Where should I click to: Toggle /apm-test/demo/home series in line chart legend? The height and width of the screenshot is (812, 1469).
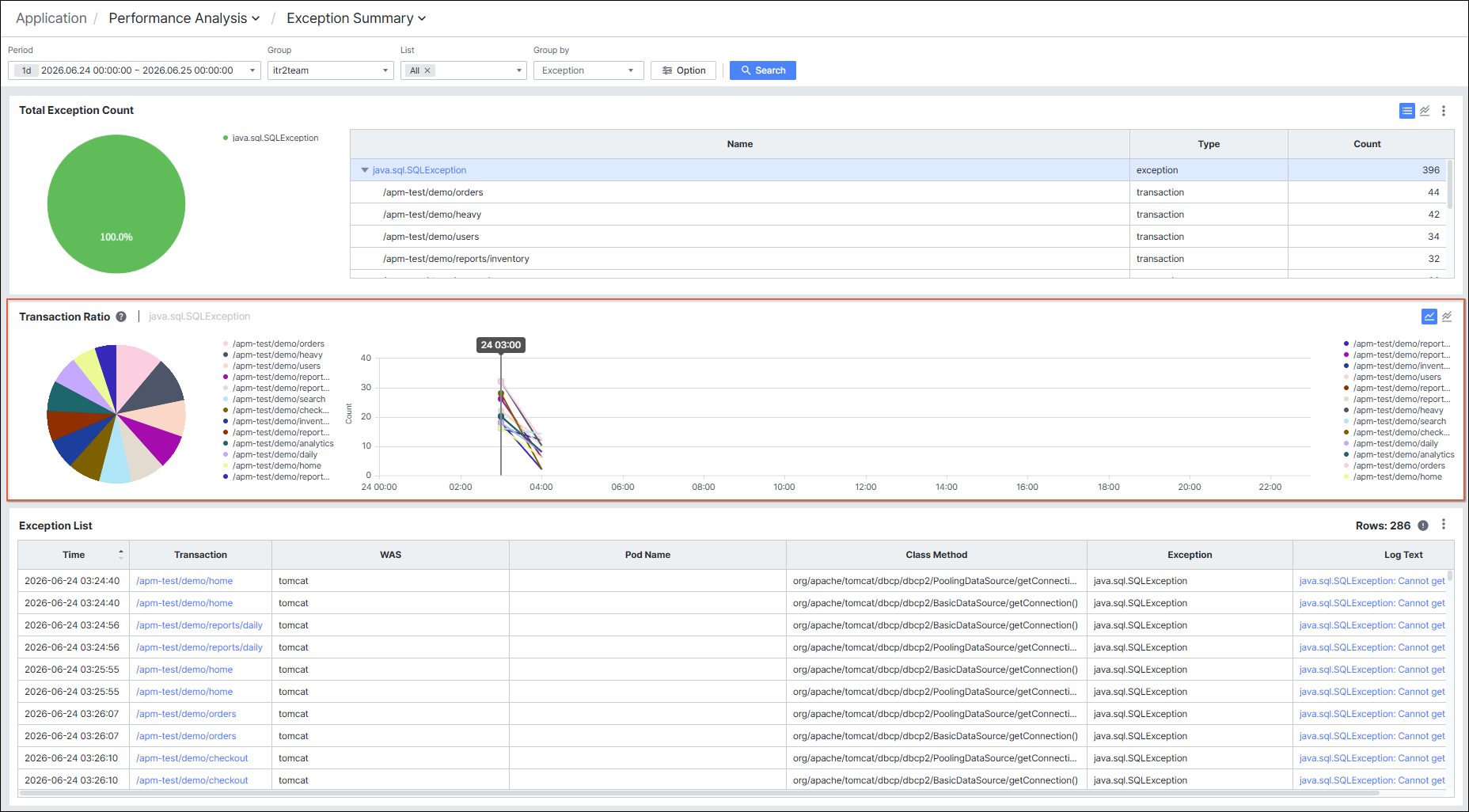pos(1393,476)
